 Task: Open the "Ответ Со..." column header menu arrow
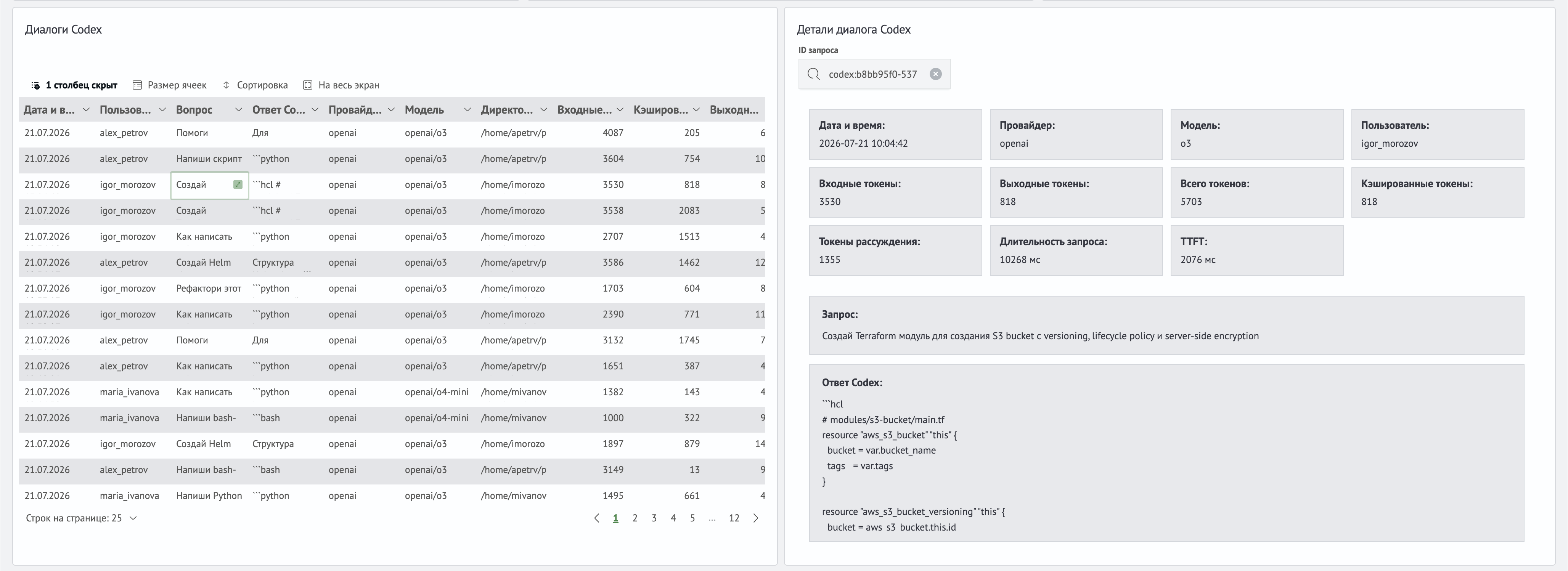[315, 109]
